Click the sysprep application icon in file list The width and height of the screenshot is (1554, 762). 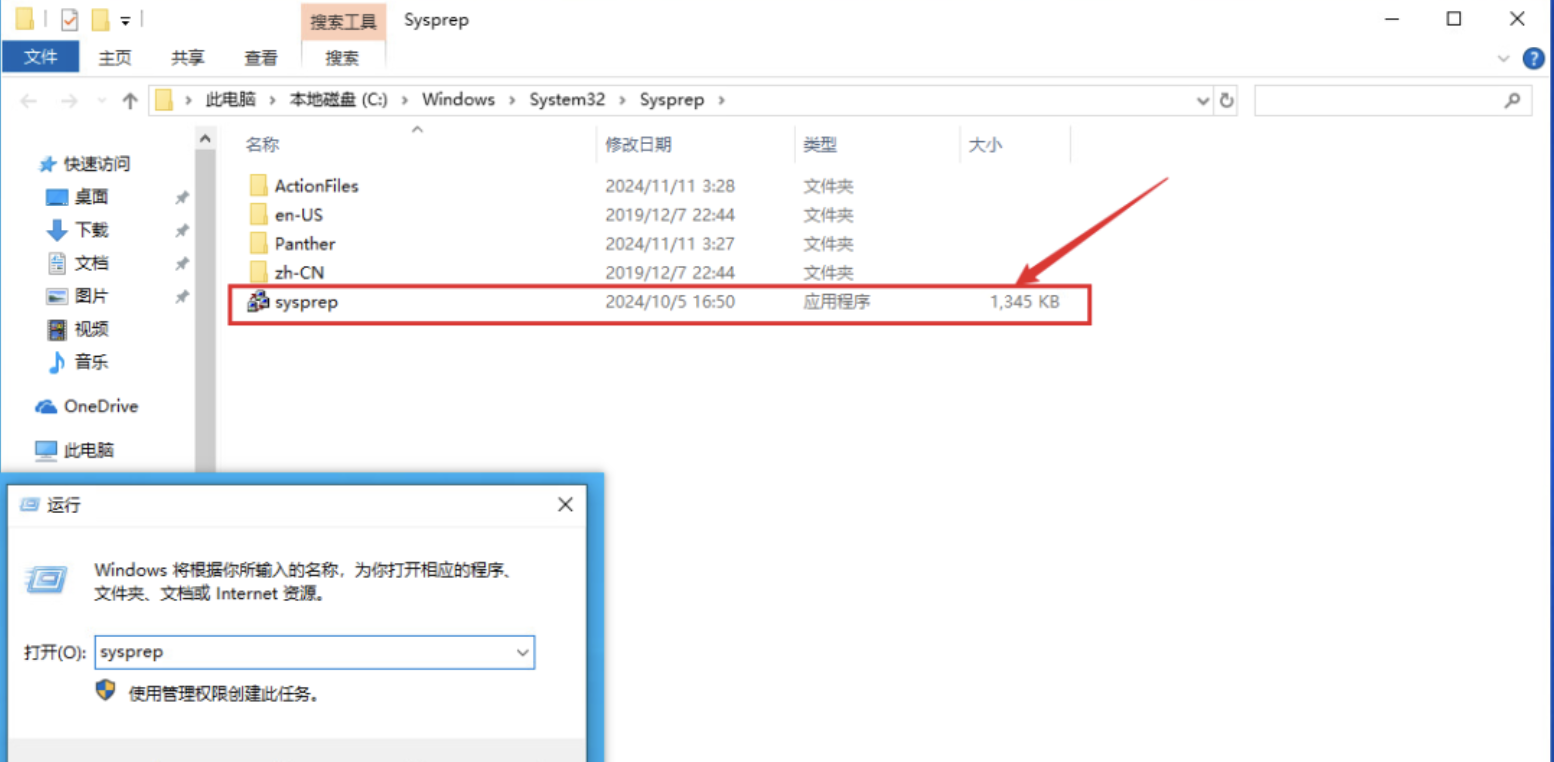(258, 301)
